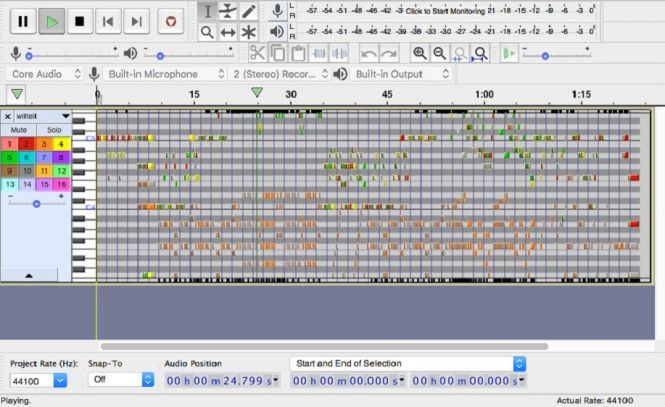Click Play-at-speed green button
The image size is (665, 407).
[x=509, y=53]
